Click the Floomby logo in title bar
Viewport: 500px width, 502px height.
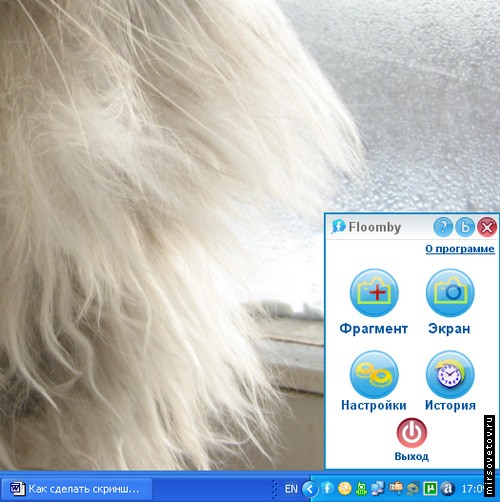tap(338, 227)
